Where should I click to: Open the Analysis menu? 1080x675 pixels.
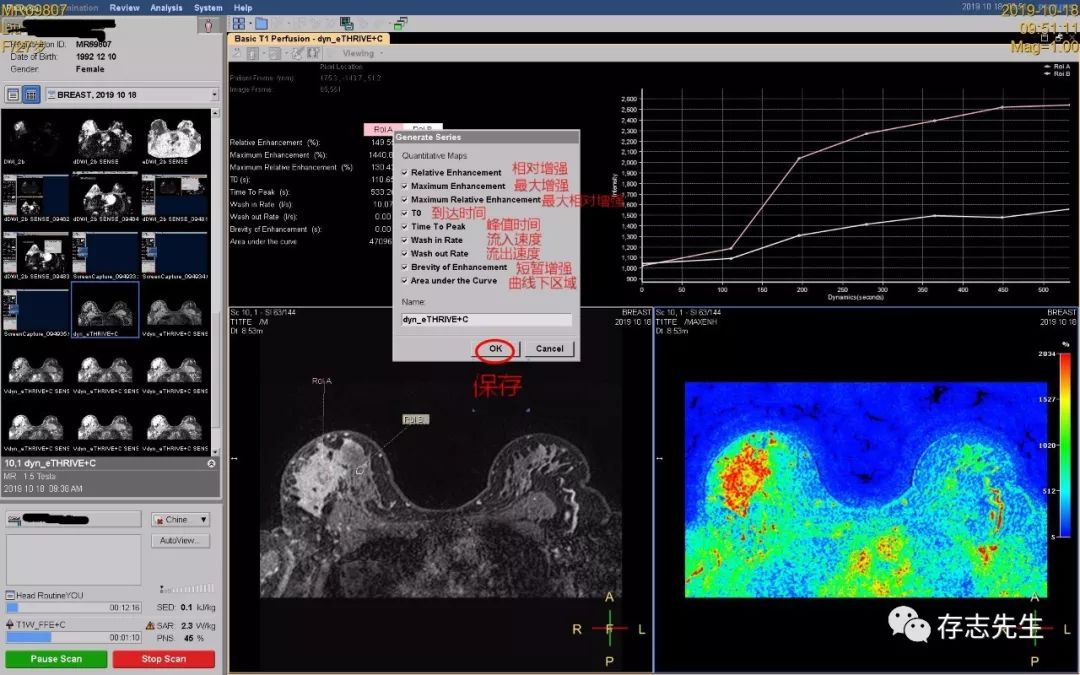(166, 7)
